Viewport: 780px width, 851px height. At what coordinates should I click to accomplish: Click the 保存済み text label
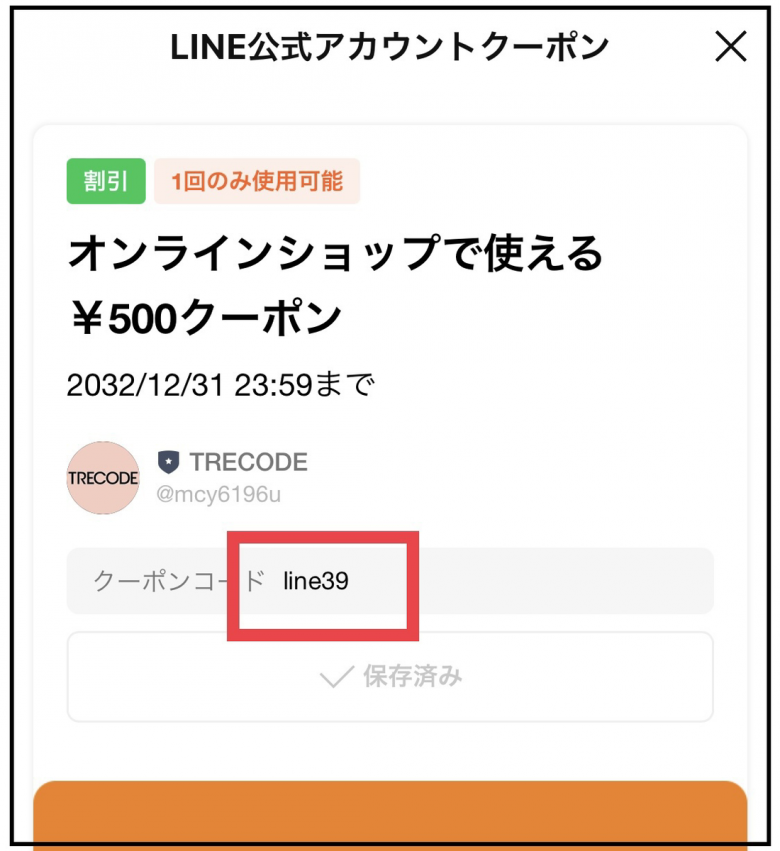point(412,678)
